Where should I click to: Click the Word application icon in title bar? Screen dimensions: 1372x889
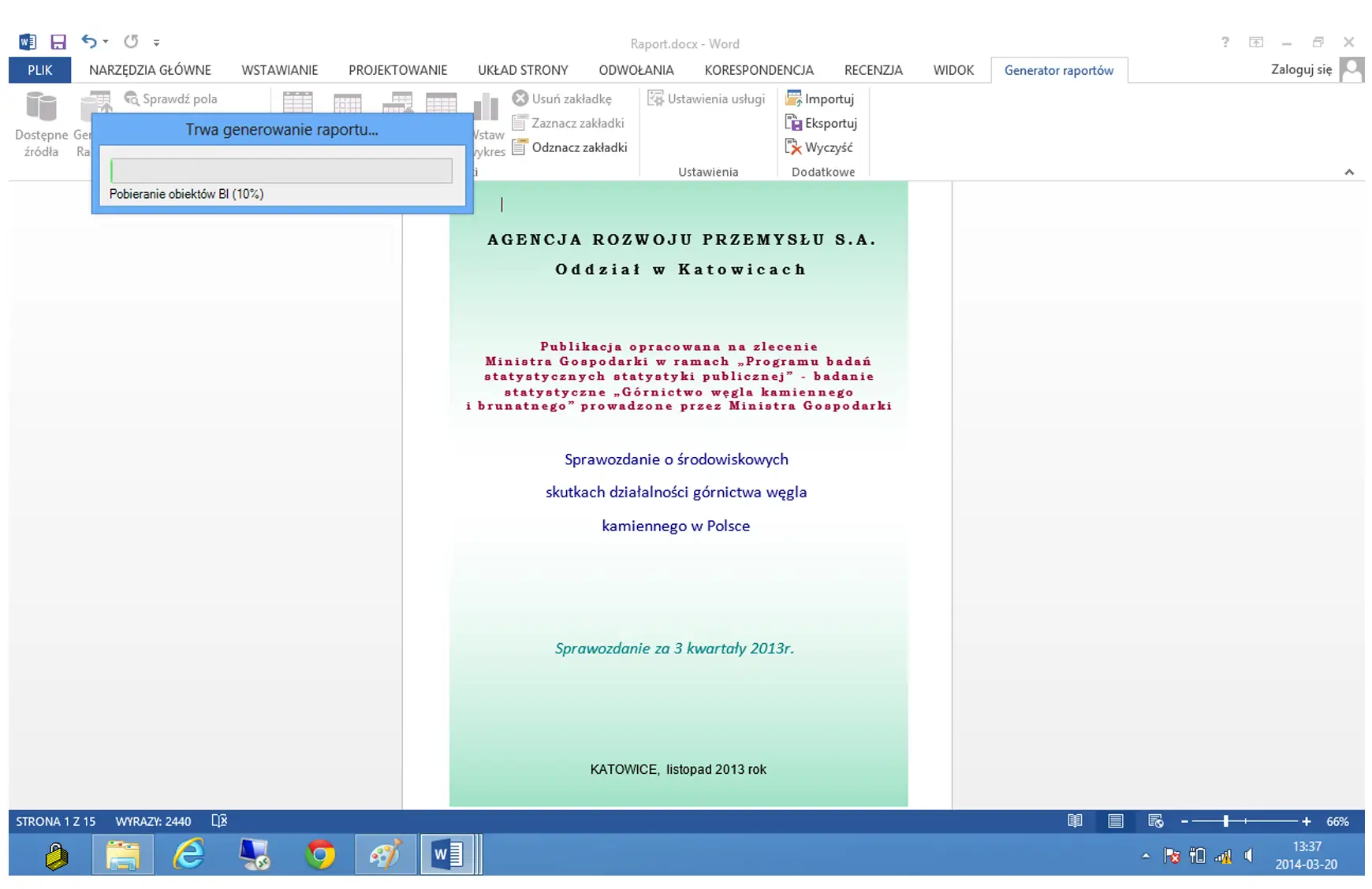click(28, 42)
